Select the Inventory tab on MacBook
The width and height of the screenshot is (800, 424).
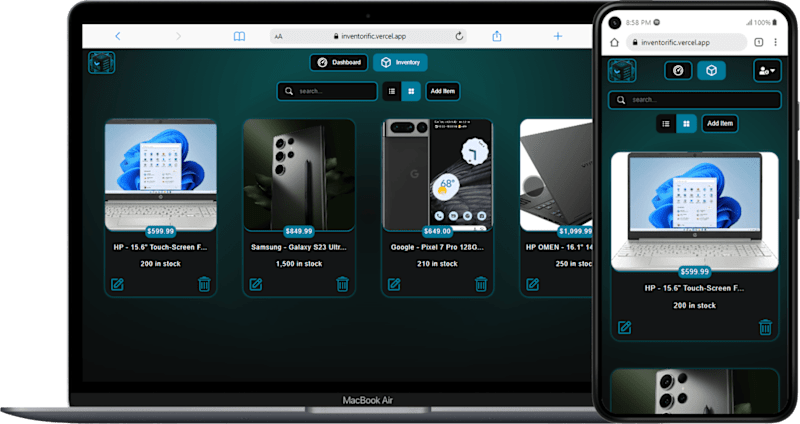(x=400, y=62)
